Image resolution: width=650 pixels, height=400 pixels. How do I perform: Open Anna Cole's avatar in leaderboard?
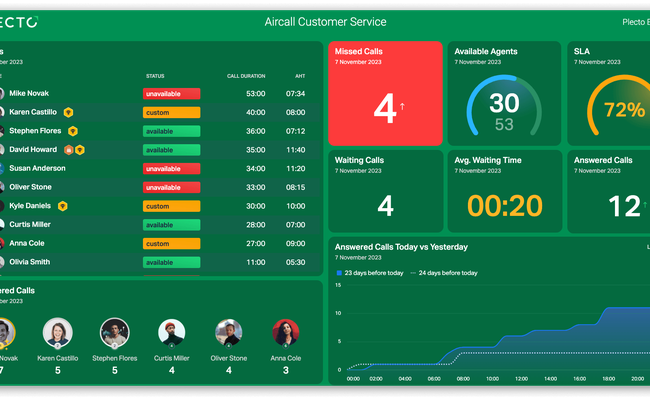[286, 332]
